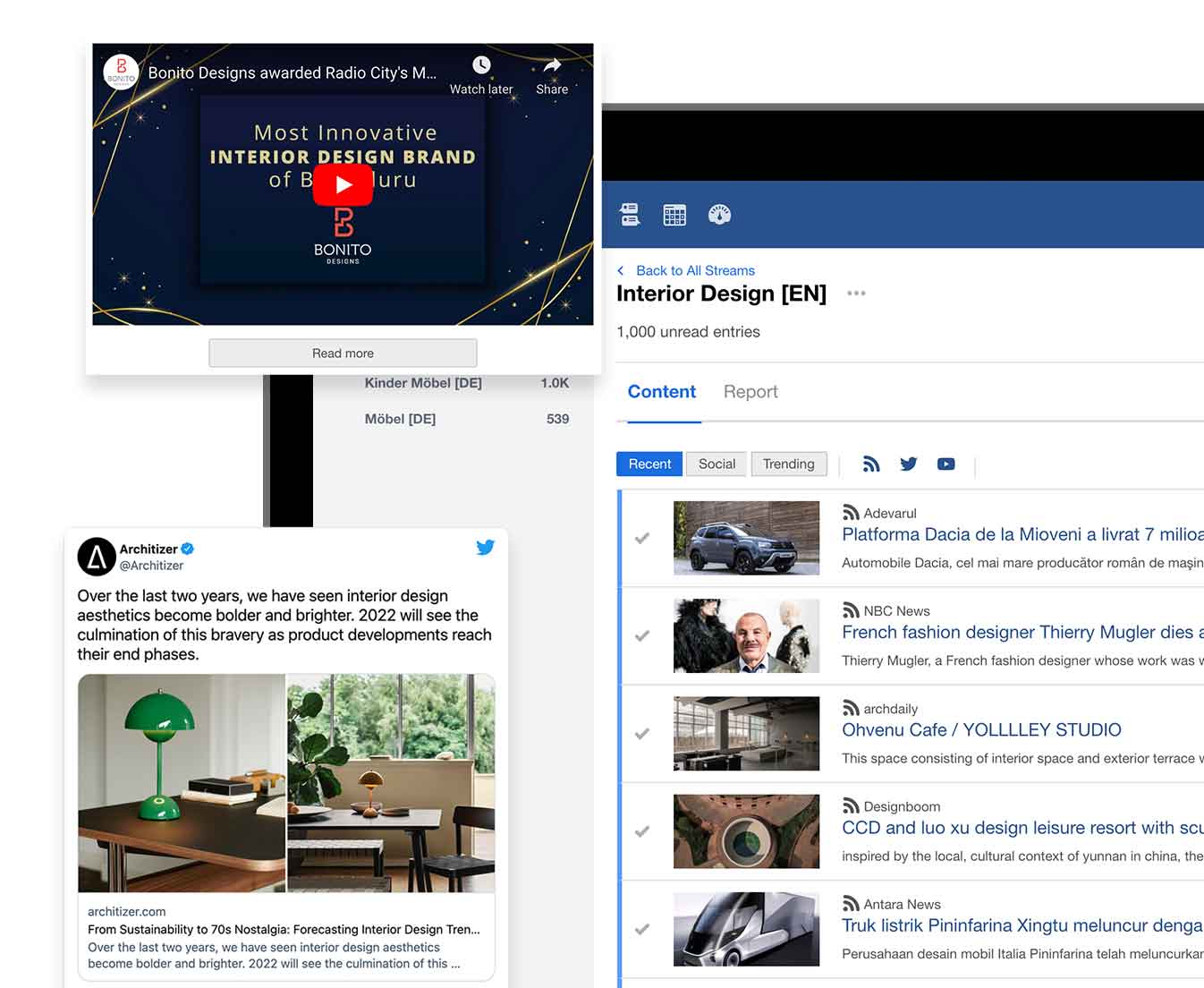Select the Recent filter
This screenshot has width=1204, height=988.
[649, 464]
